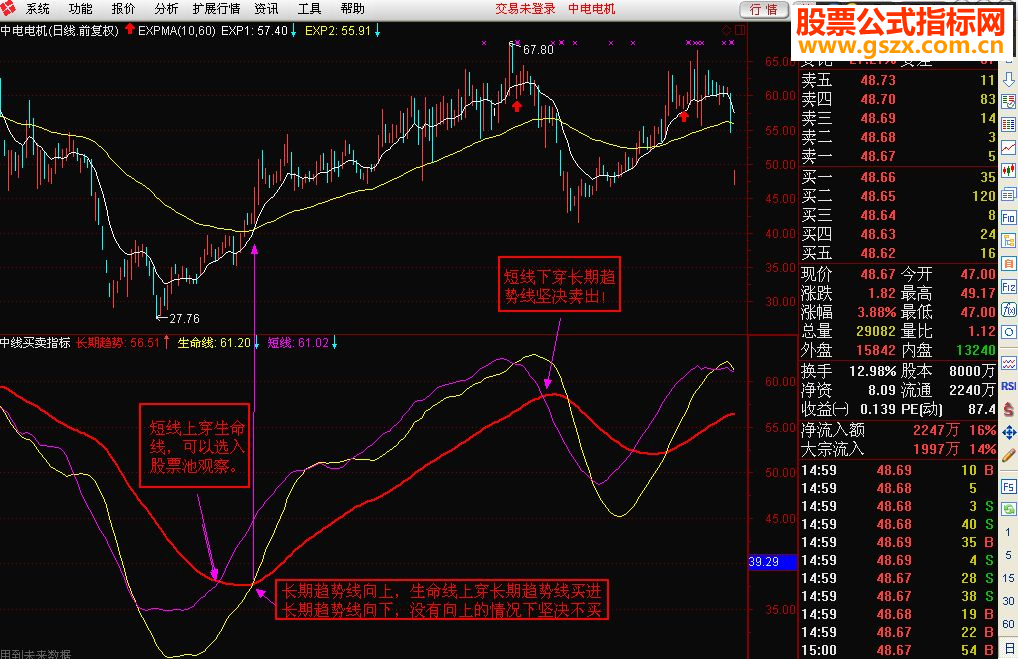Click the arrow beside EXP2: 55.91
The width and height of the screenshot is (1018, 659).
pos(377,30)
